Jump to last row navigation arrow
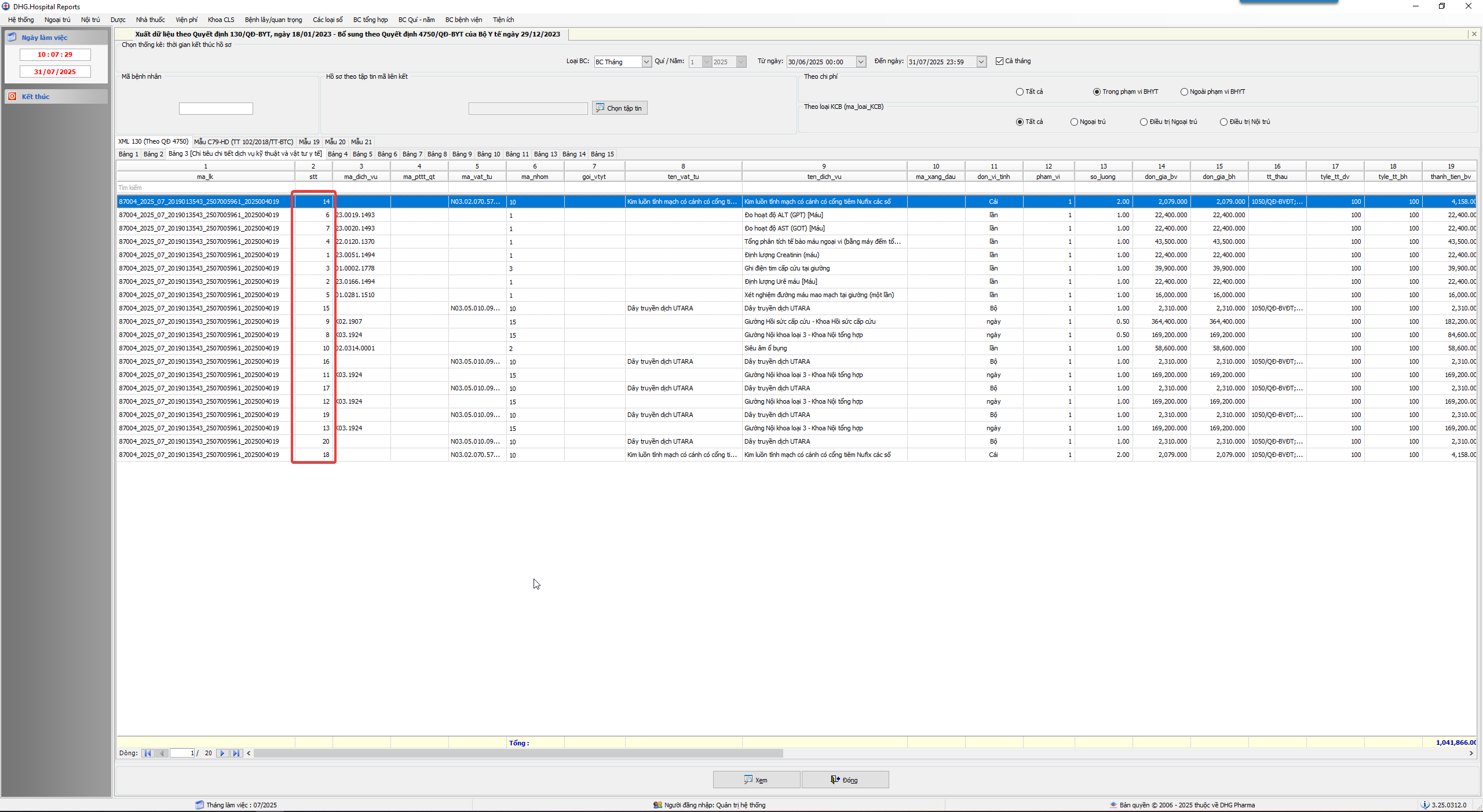1483x812 pixels. (x=236, y=753)
